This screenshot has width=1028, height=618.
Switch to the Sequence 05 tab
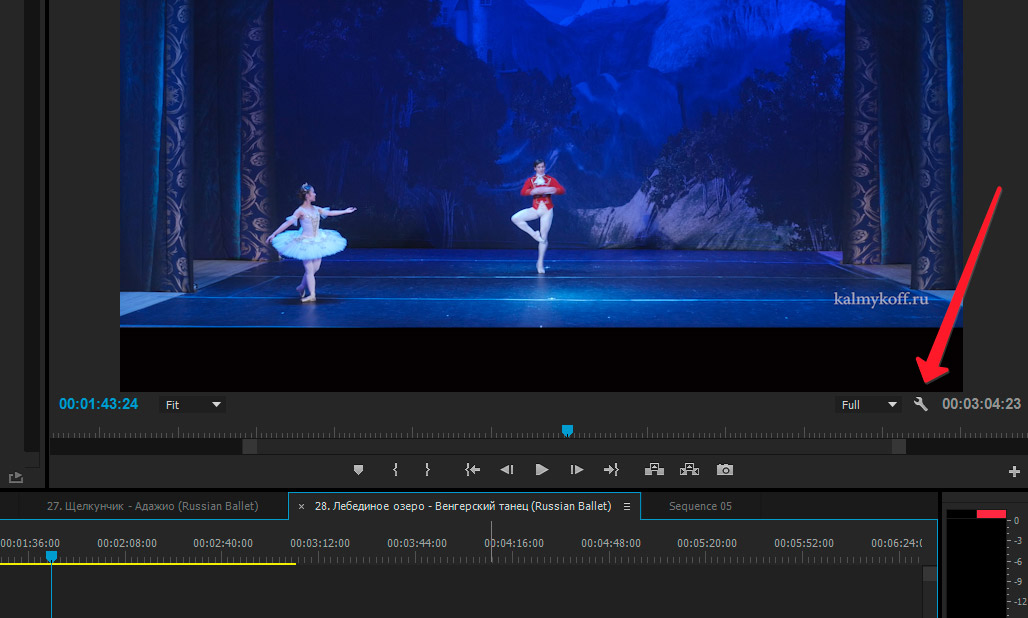coord(700,506)
